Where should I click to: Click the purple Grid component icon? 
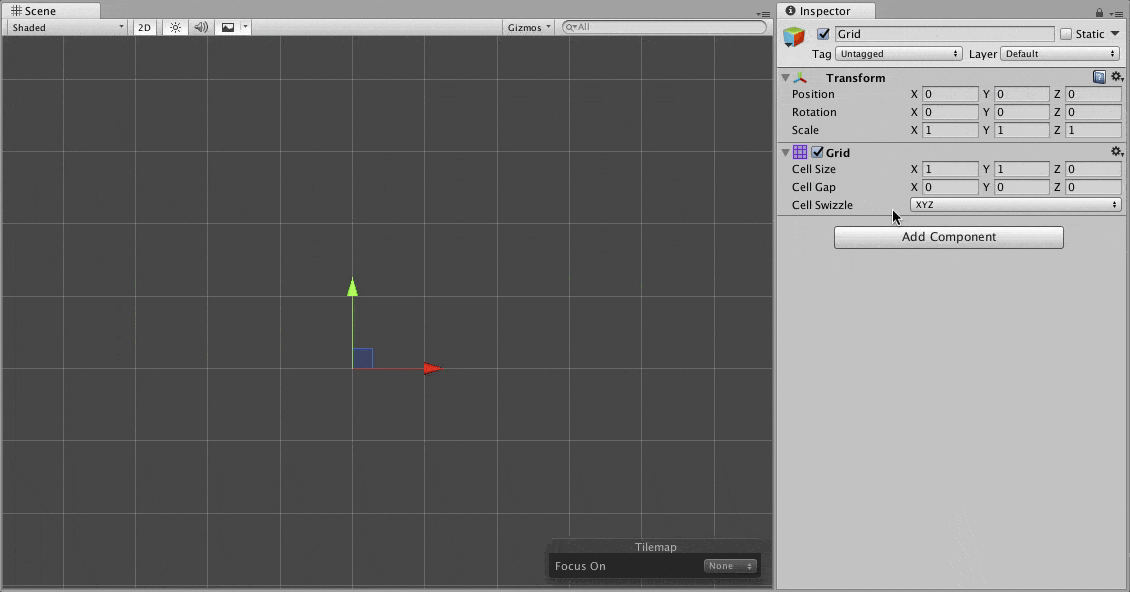(800, 152)
